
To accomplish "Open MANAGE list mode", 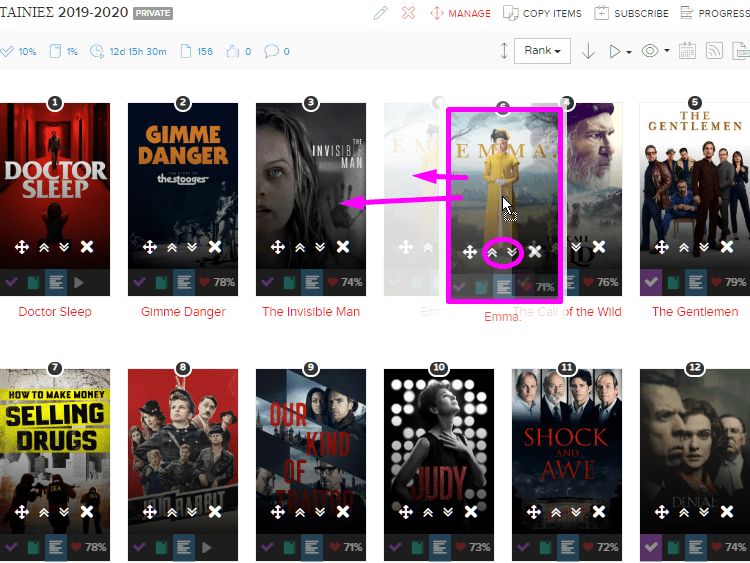I will 460,13.
